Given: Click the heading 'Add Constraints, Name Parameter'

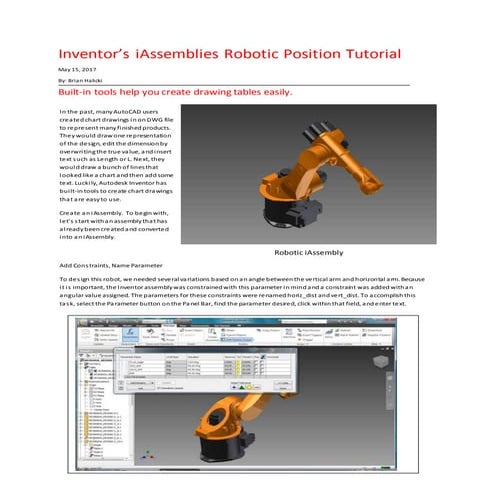Looking at the screenshot, I should (x=111, y=265).
